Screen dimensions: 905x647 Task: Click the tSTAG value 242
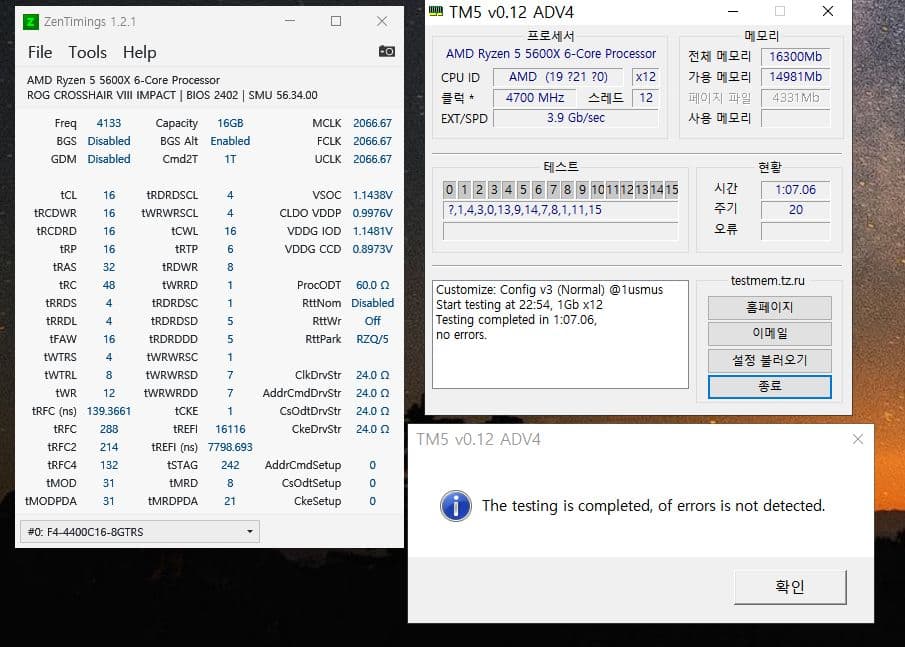(x=230, y=465)
